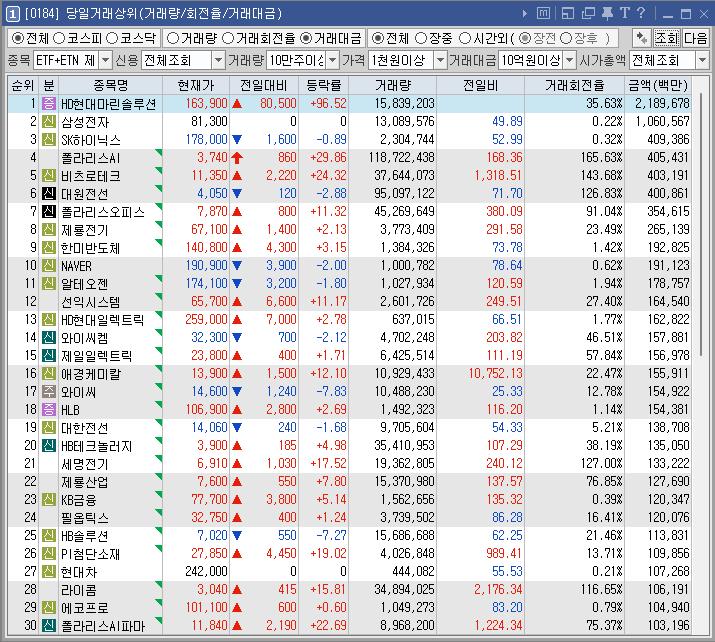Viewport: 715px width, 642px height.
Task: Click 대한전선 price 14,060
Action: tap(209, 427)
